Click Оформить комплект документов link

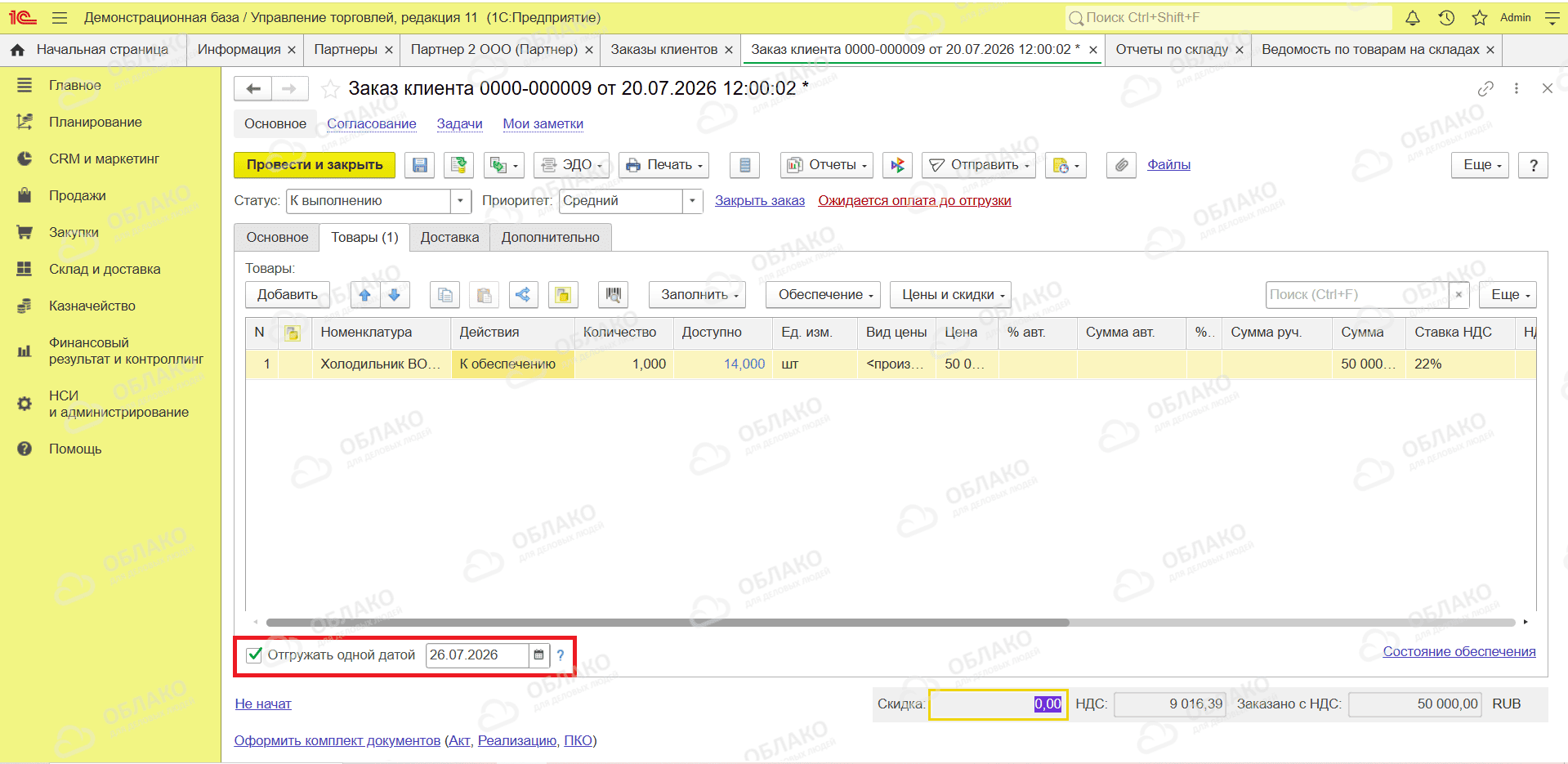pos(337,741)
